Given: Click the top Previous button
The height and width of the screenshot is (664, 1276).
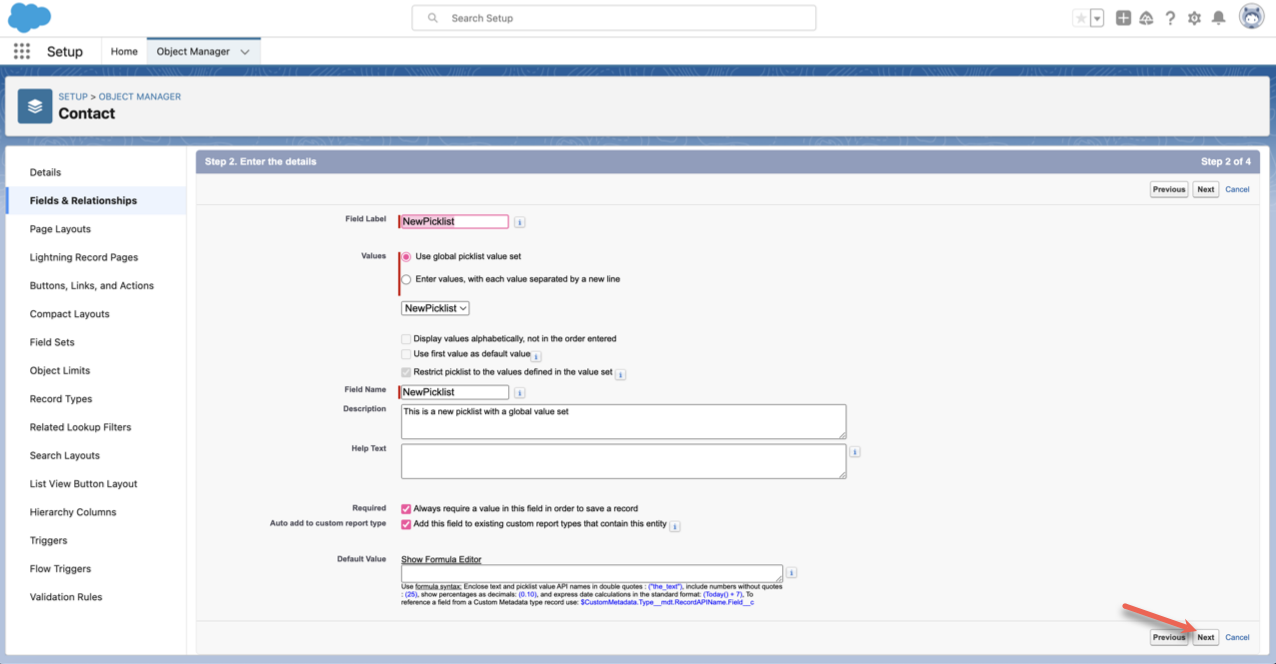Looking at the screenshot, I should [1169, 189].
